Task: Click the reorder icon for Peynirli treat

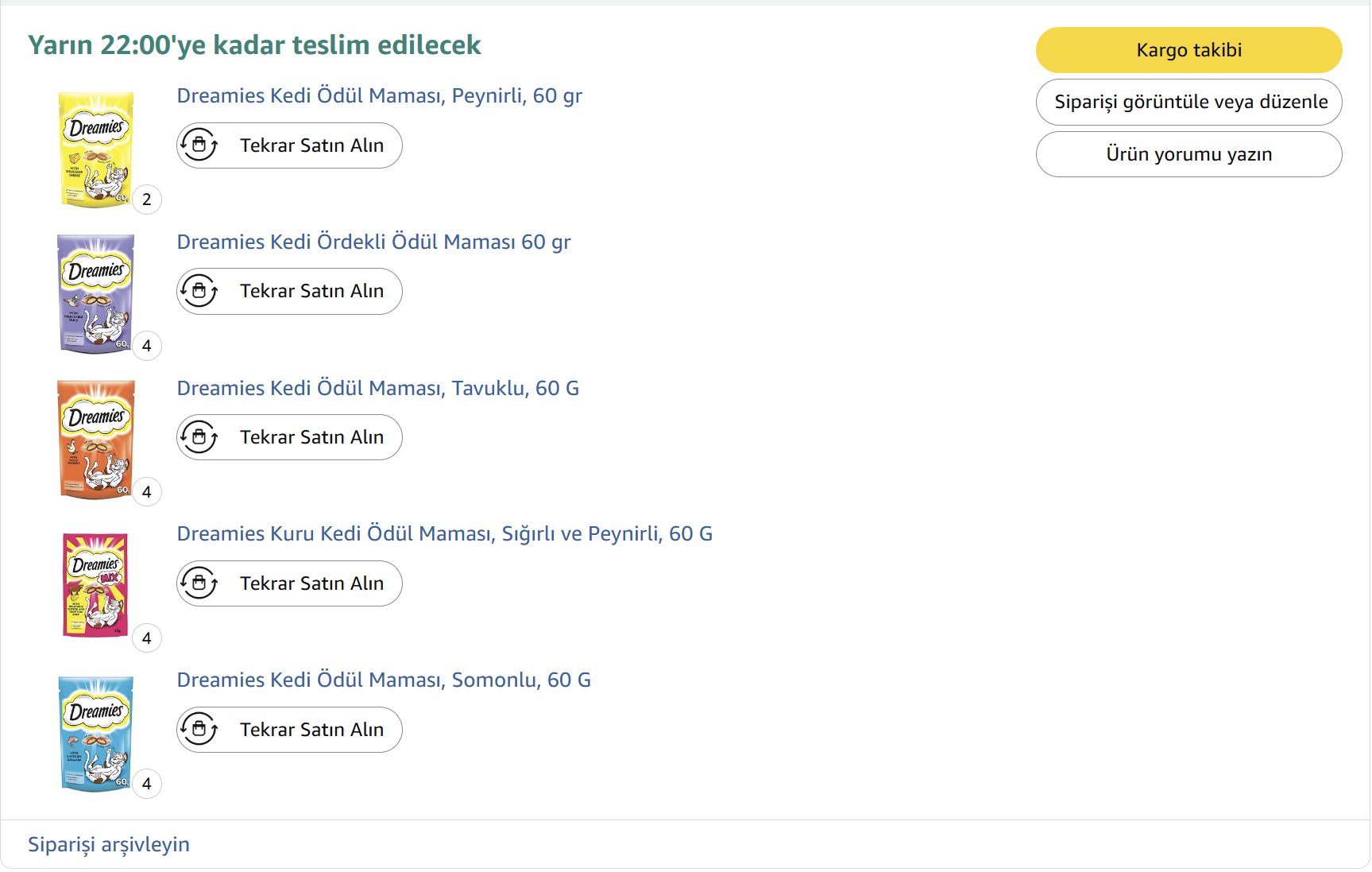Action: [x=199, y=145]
